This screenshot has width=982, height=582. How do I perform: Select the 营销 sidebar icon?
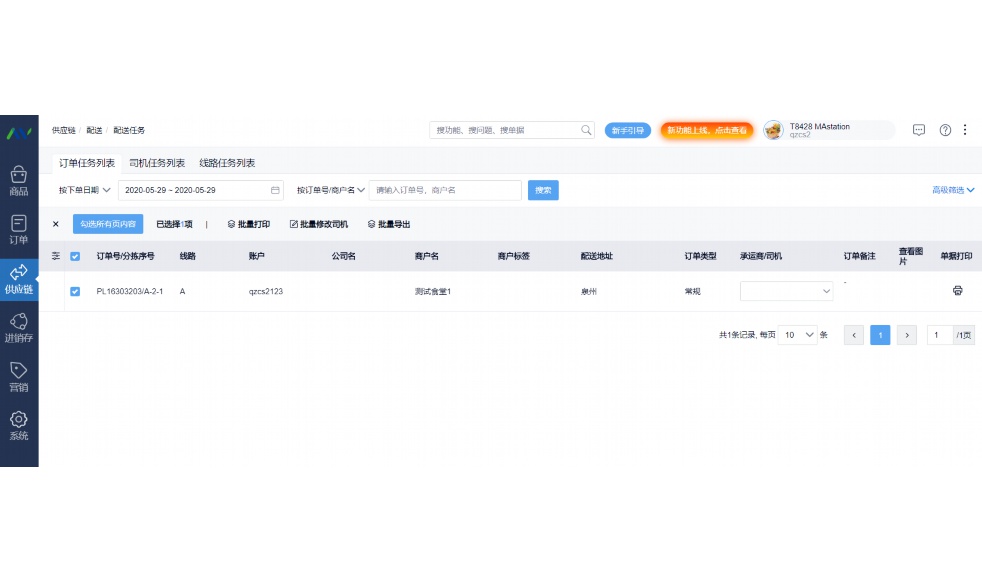tap(18, 374)
